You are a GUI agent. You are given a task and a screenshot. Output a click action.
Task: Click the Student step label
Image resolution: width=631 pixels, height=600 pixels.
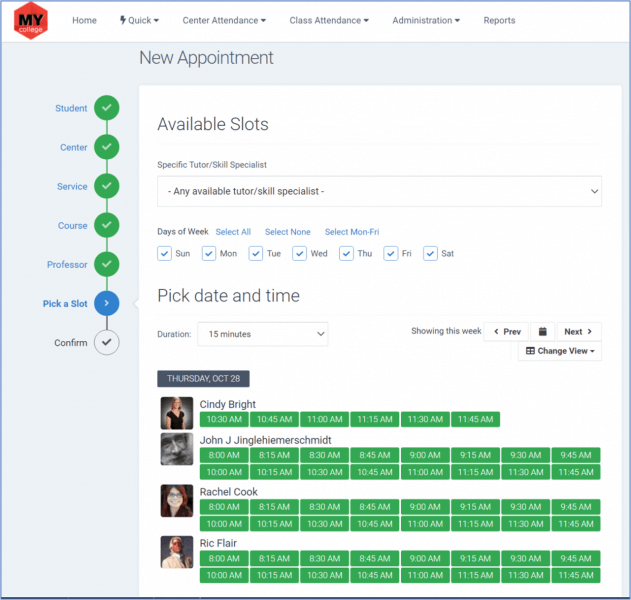point(71,108)
